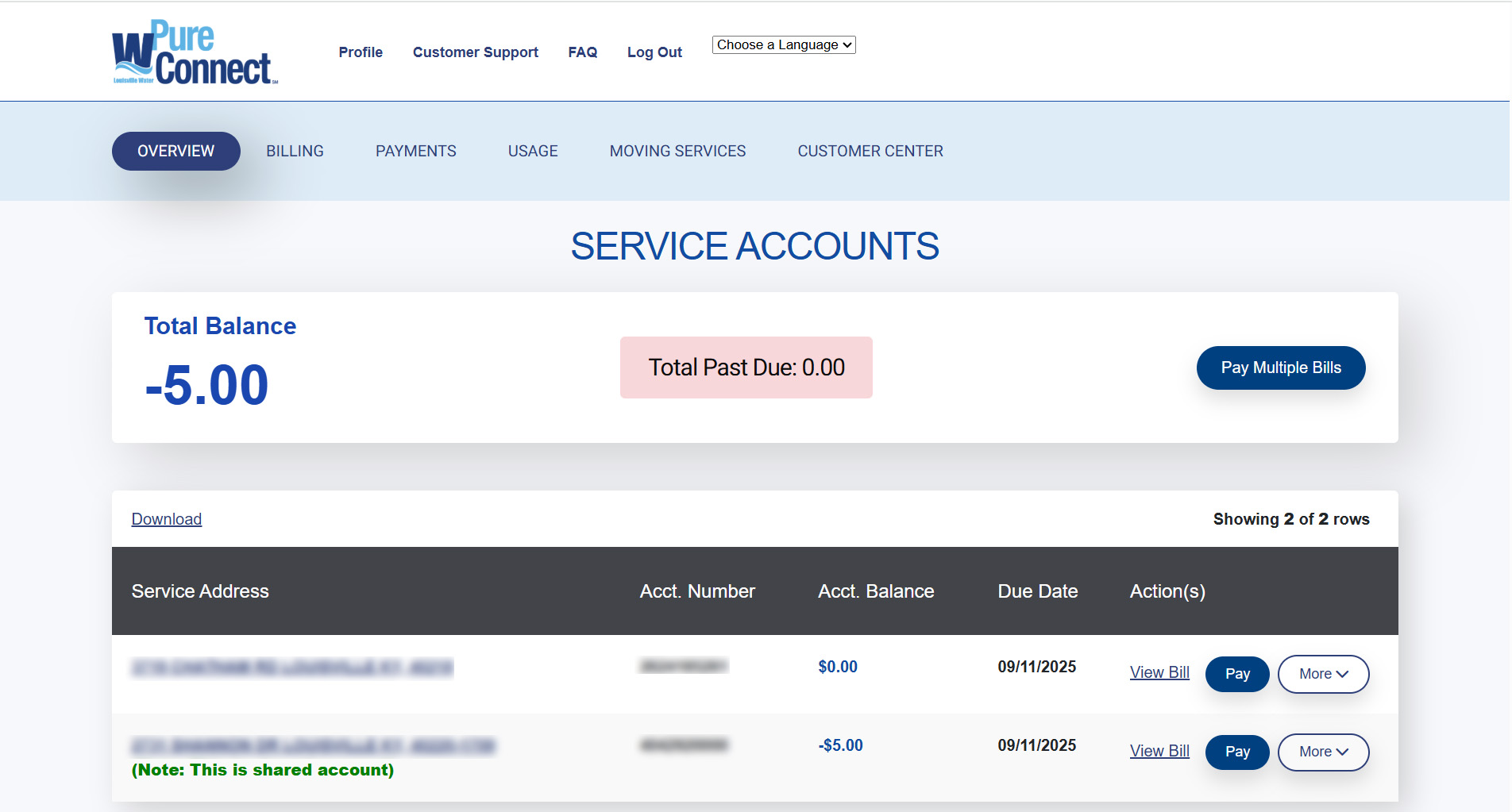Select the Overview tab
The image size is (1512, 812).
pos(175,151)
